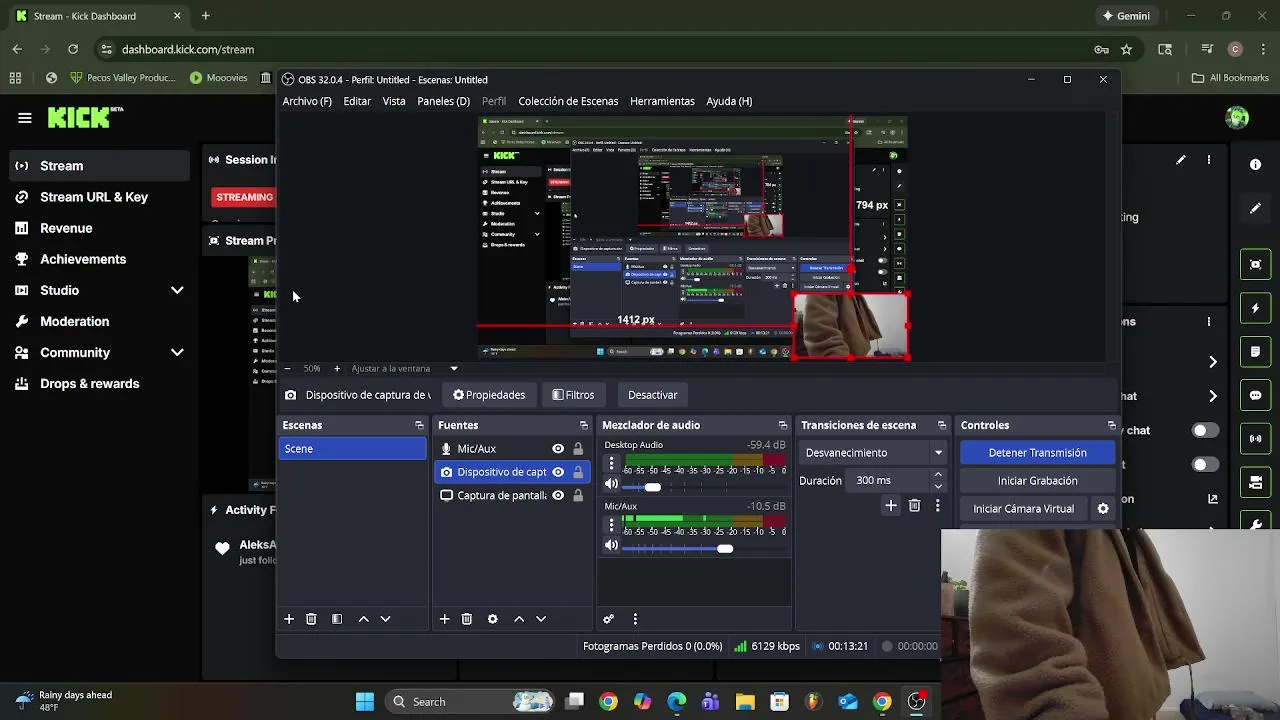Open Revenue page in Kick sidebar
The width and height of the screenshot is (1280, 720).
point(66,228)
